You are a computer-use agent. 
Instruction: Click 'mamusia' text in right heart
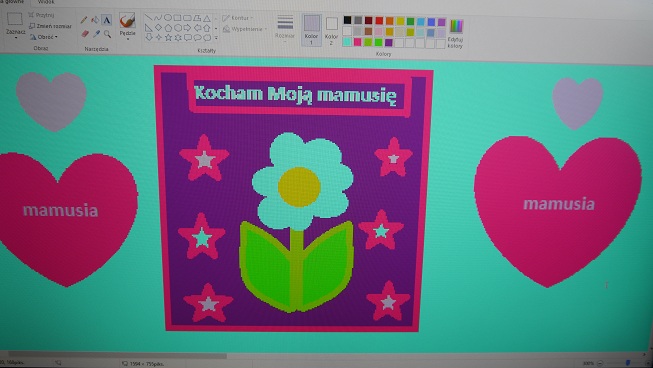(559, 204)
